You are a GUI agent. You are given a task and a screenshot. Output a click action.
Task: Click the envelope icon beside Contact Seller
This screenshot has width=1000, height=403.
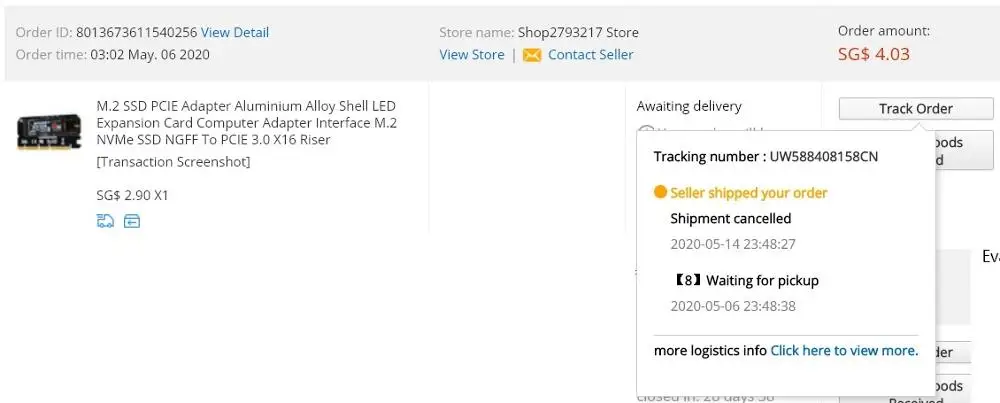tap(532, 55)
